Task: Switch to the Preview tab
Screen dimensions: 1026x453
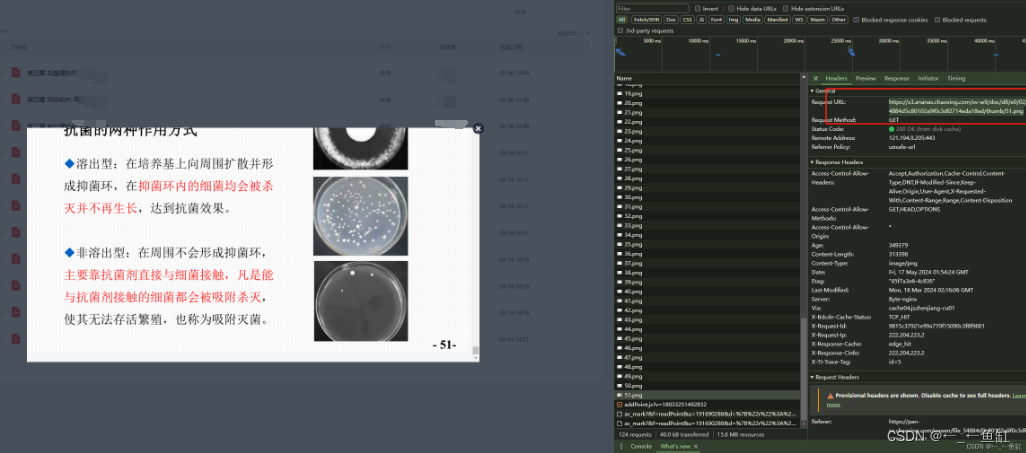Action: click(866, 79)
